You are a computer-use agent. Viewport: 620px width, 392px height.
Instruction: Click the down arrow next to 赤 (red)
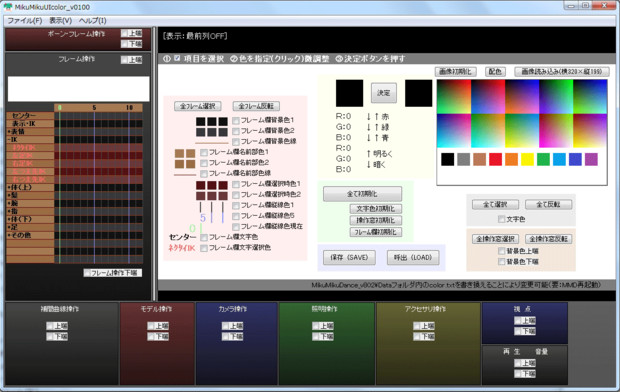coord(369,117)
